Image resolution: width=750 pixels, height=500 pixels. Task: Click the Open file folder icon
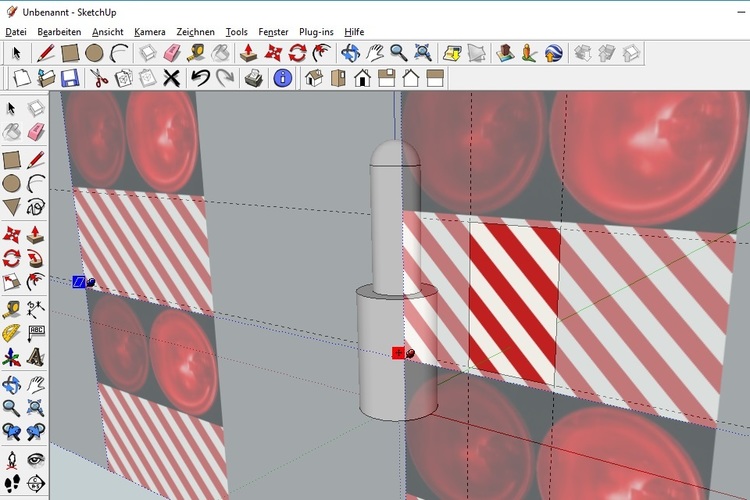46,78
